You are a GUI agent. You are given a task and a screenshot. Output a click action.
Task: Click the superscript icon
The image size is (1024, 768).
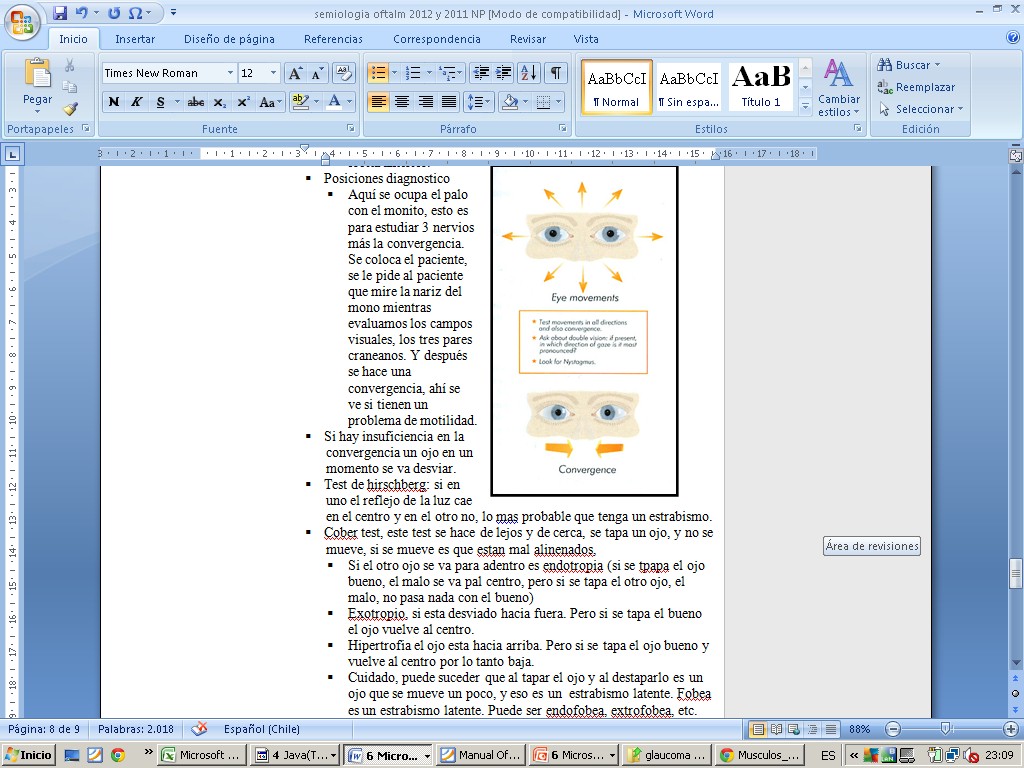pyautogui.click(x=243, y=102)
